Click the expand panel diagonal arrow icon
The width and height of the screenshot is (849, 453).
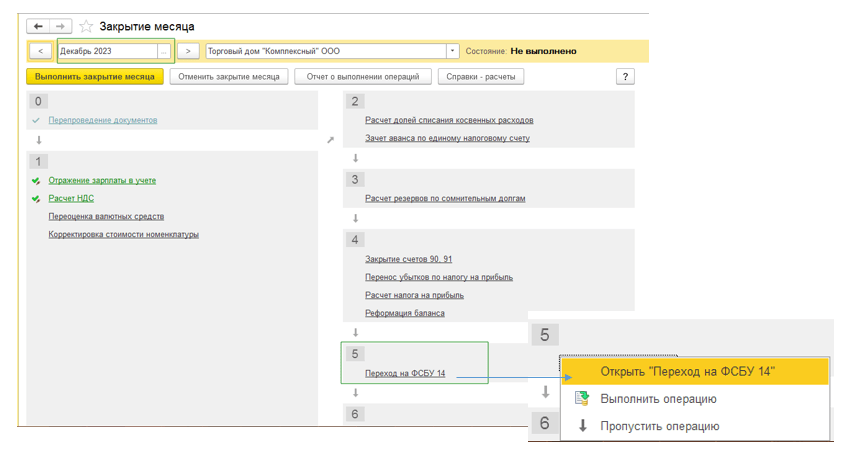tap(331, 140)
